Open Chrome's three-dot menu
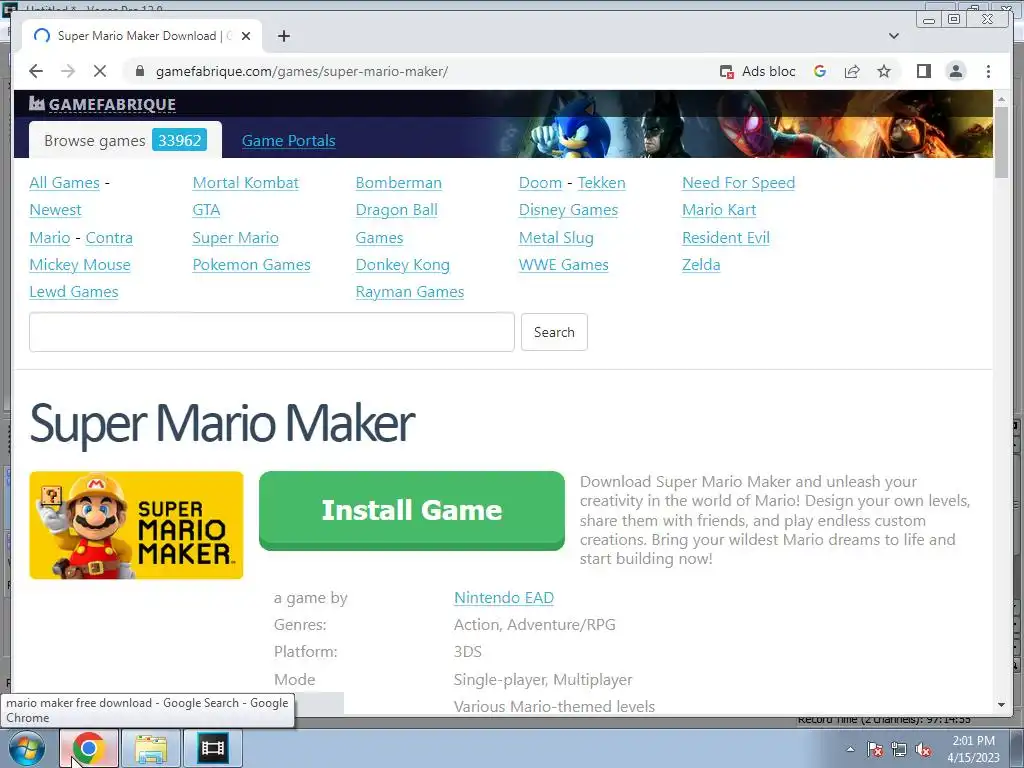 coord(988,71)
